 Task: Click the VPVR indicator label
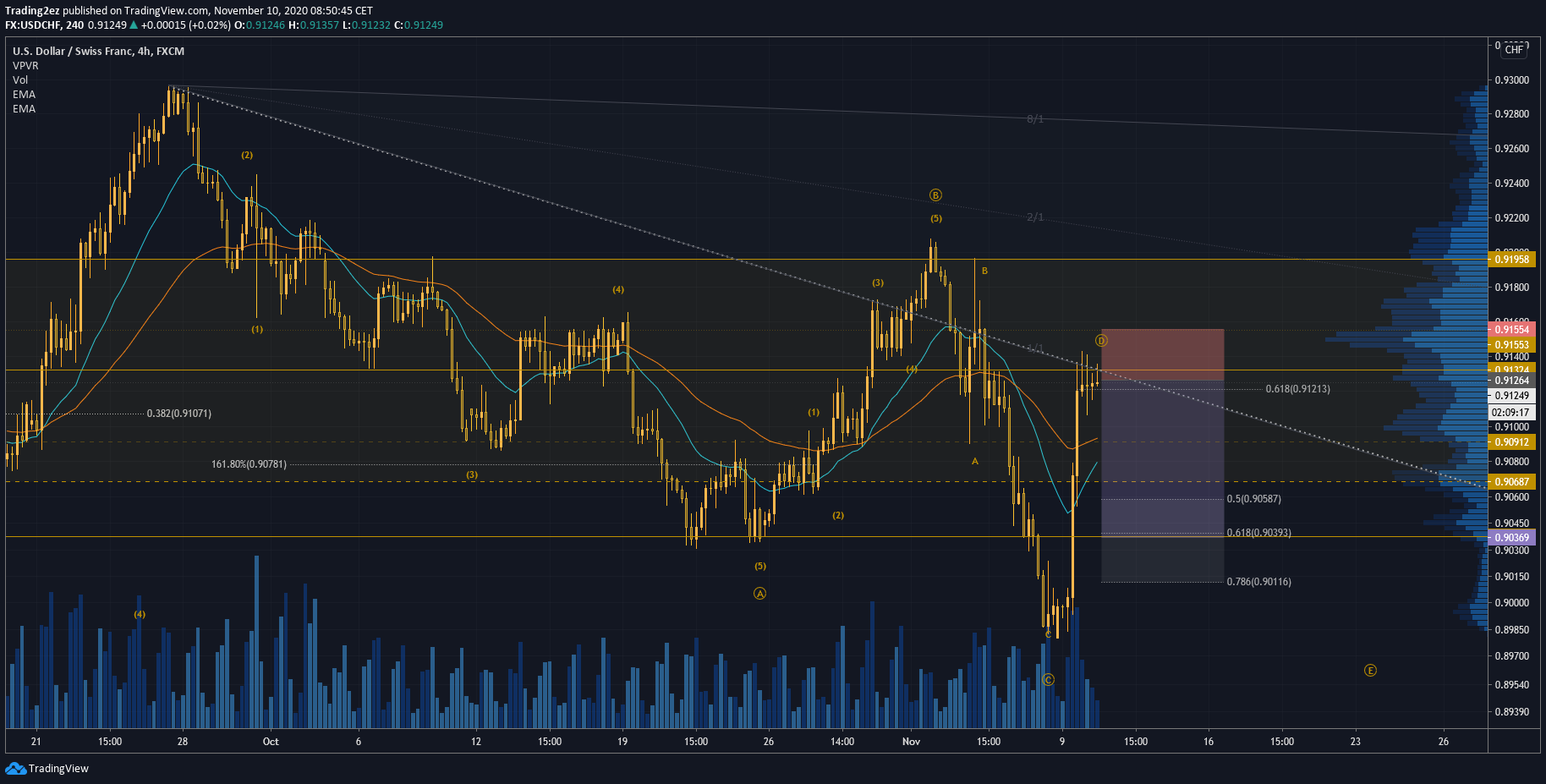tap(25, 65)
